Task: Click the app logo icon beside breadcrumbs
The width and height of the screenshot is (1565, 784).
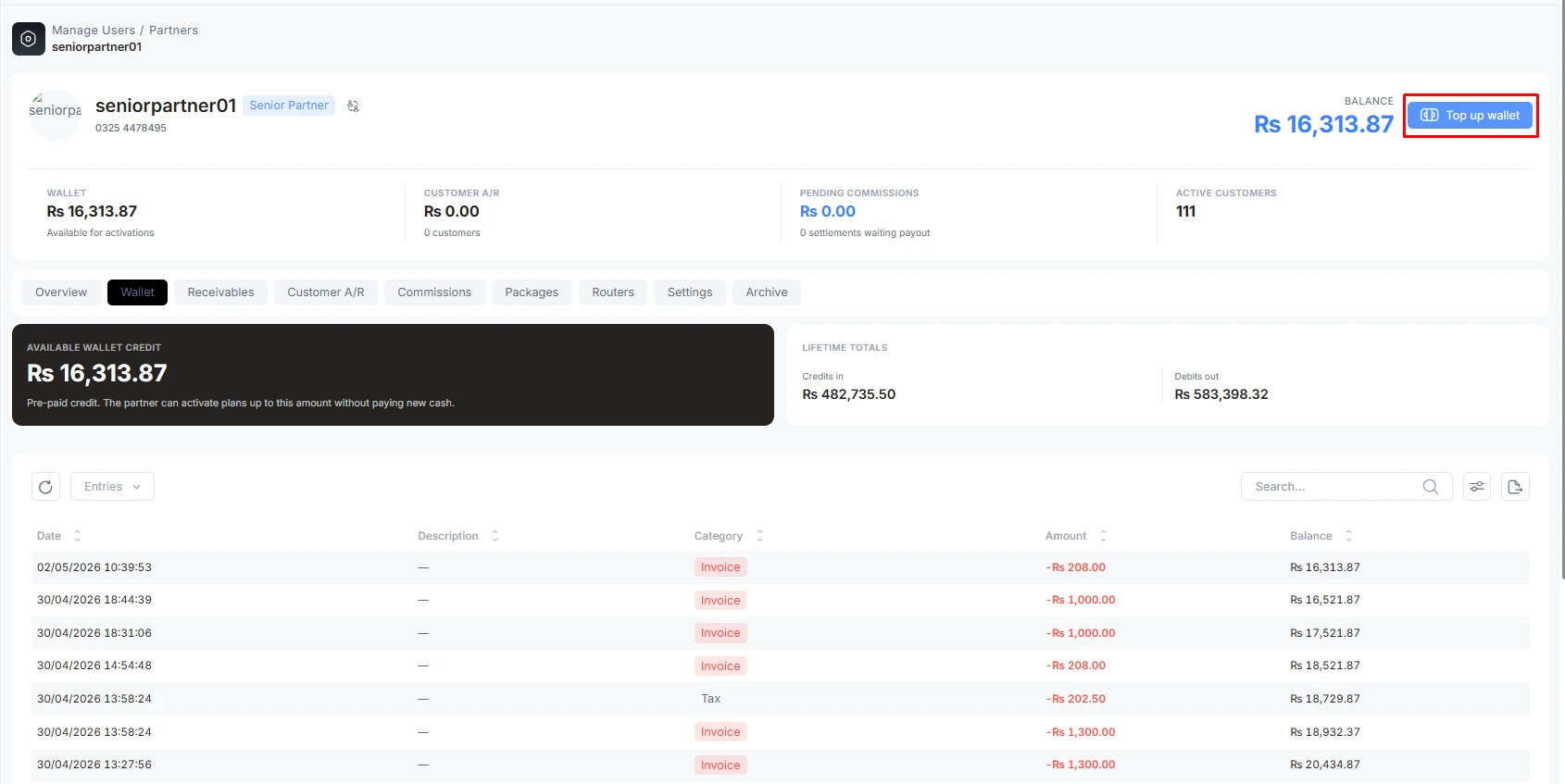Action: [29, 39]
